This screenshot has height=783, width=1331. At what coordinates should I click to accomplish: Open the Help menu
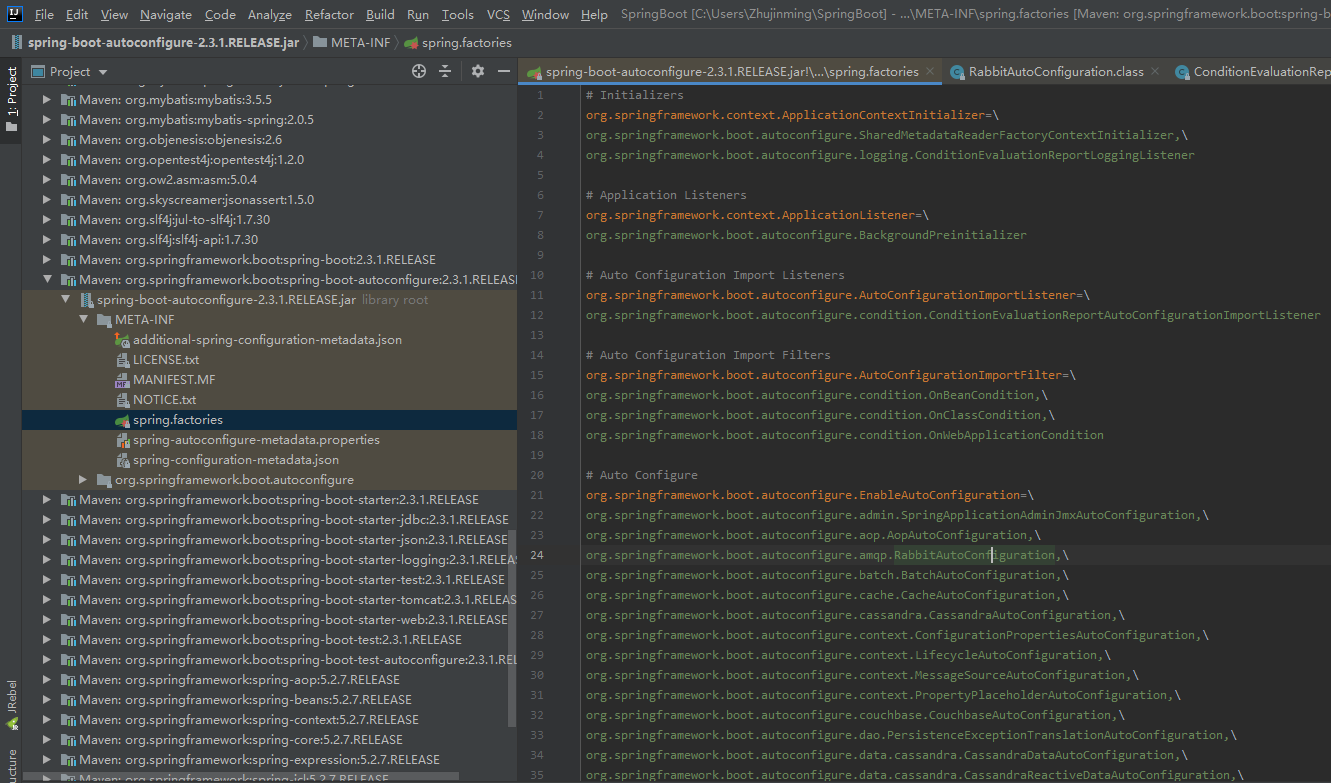click(x=594, y=14)
